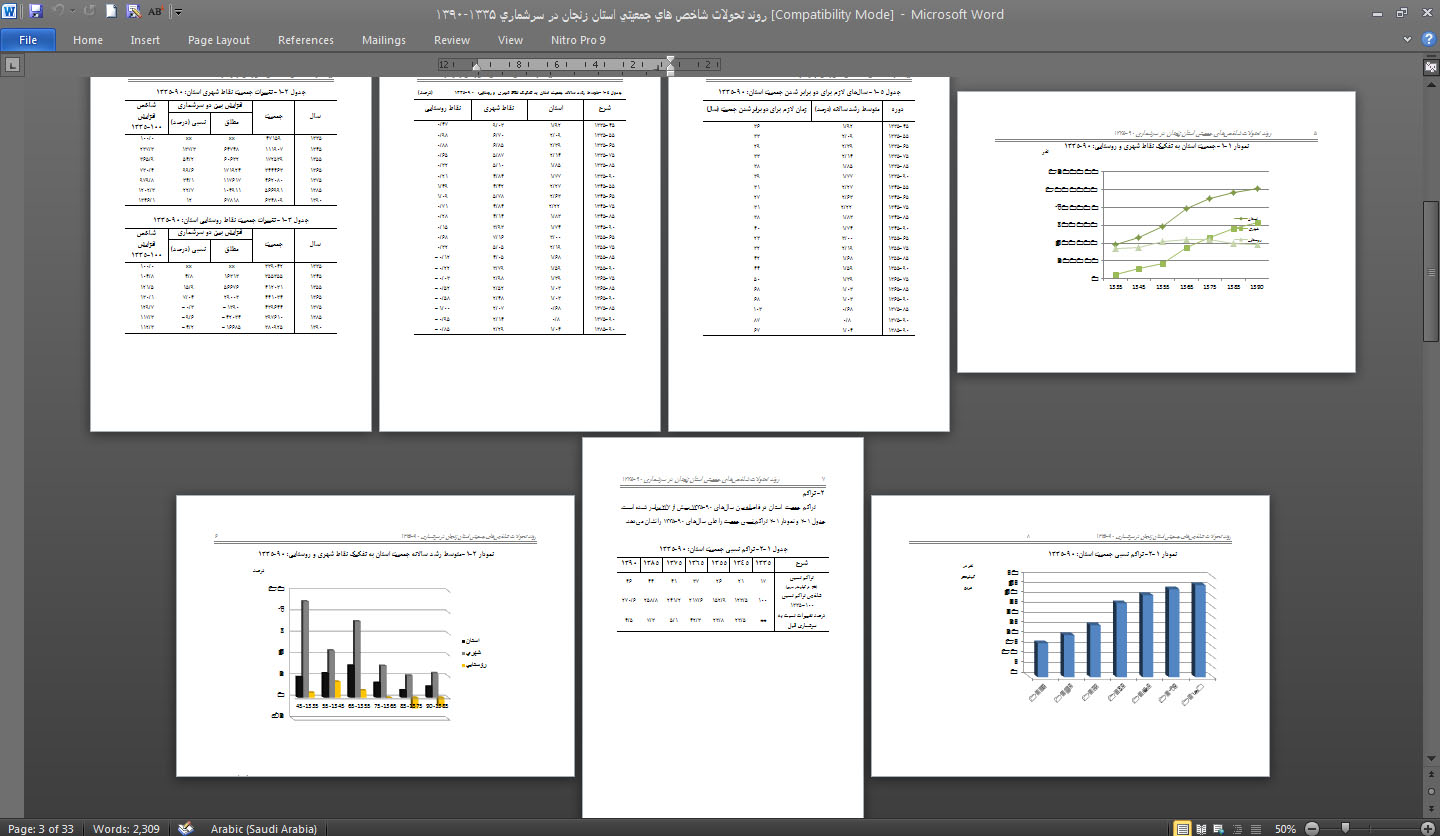Expand the Customize Quick Access Toolbar dropdown
This screenshot has height=836, width=1440.
[x=178, y=13]
